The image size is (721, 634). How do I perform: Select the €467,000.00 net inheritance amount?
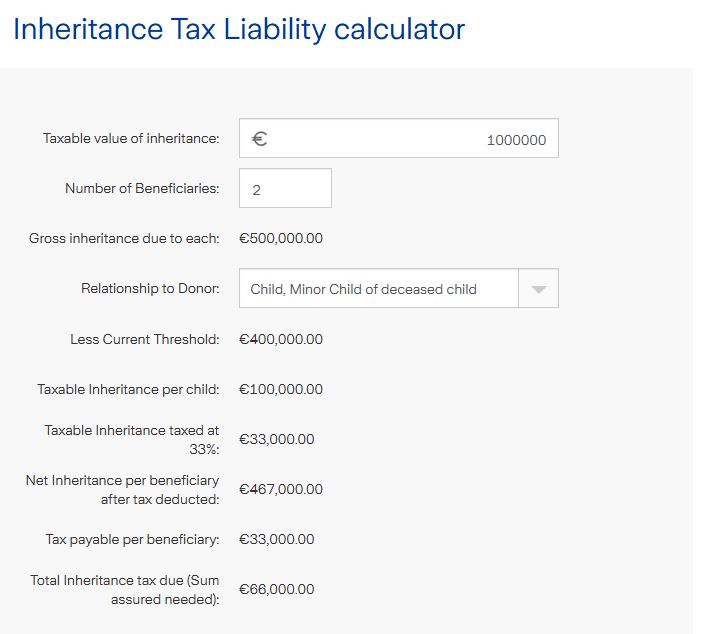[x=281, y=489]
